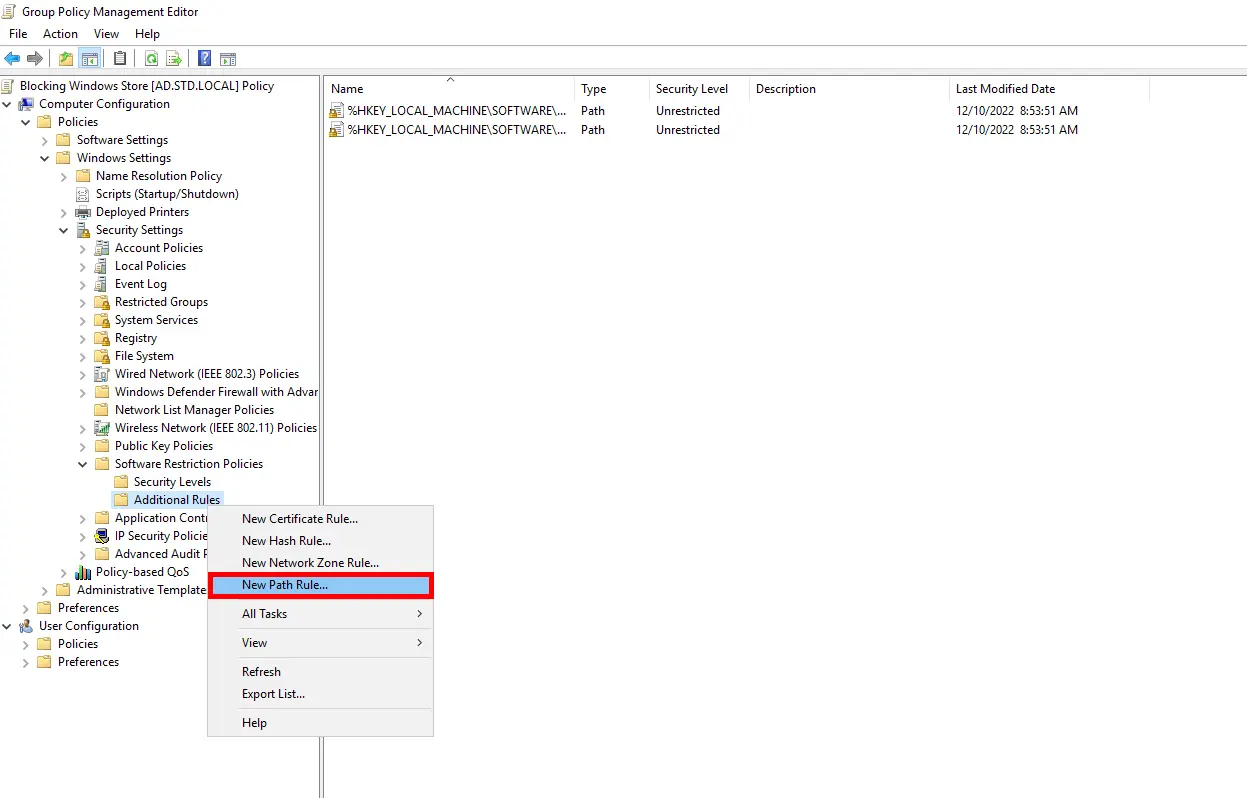Click the Show Action Pane toolbar icon

[x=228, y=58]
